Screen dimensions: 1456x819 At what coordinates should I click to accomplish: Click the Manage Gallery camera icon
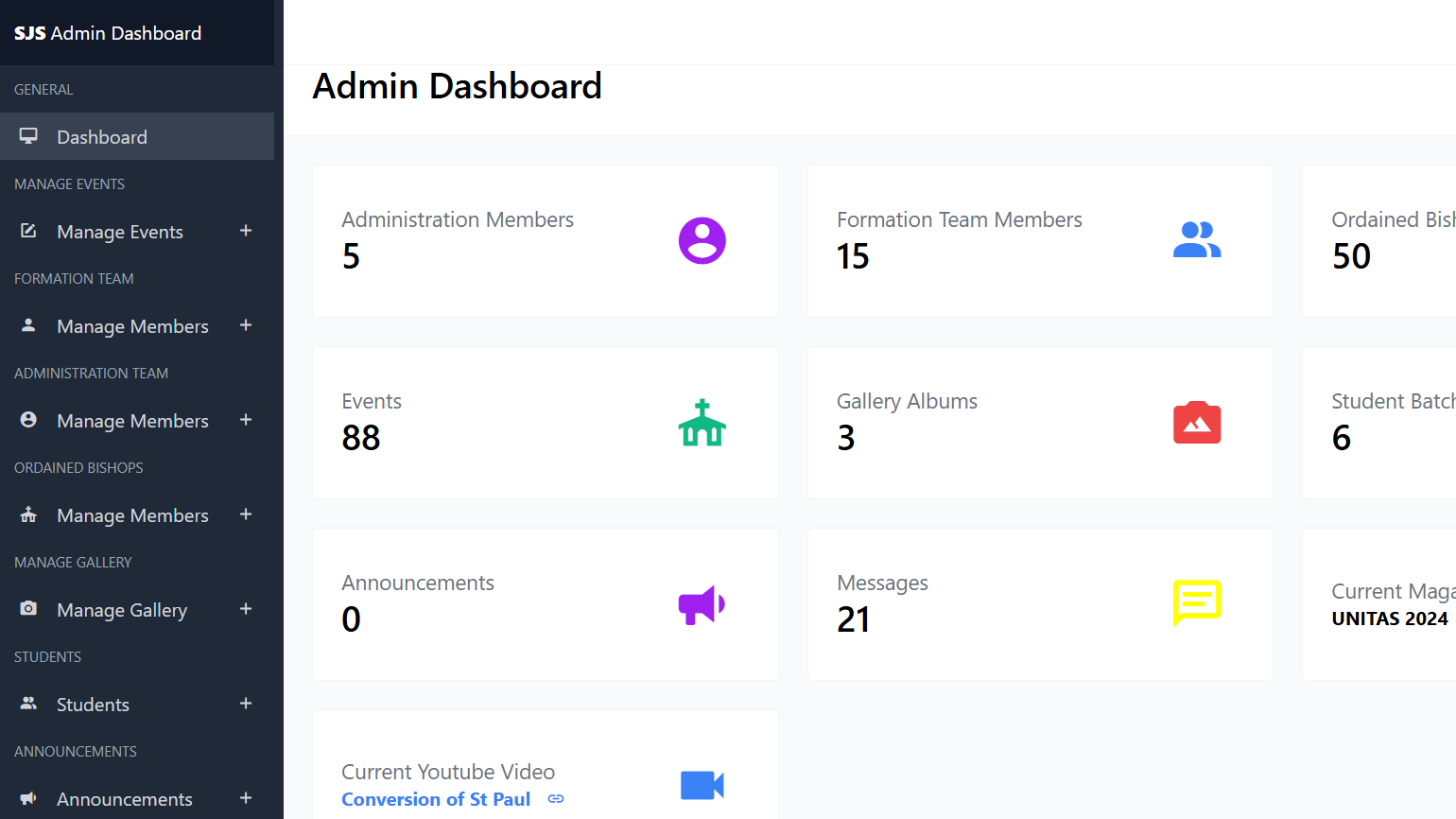point(28,609)
